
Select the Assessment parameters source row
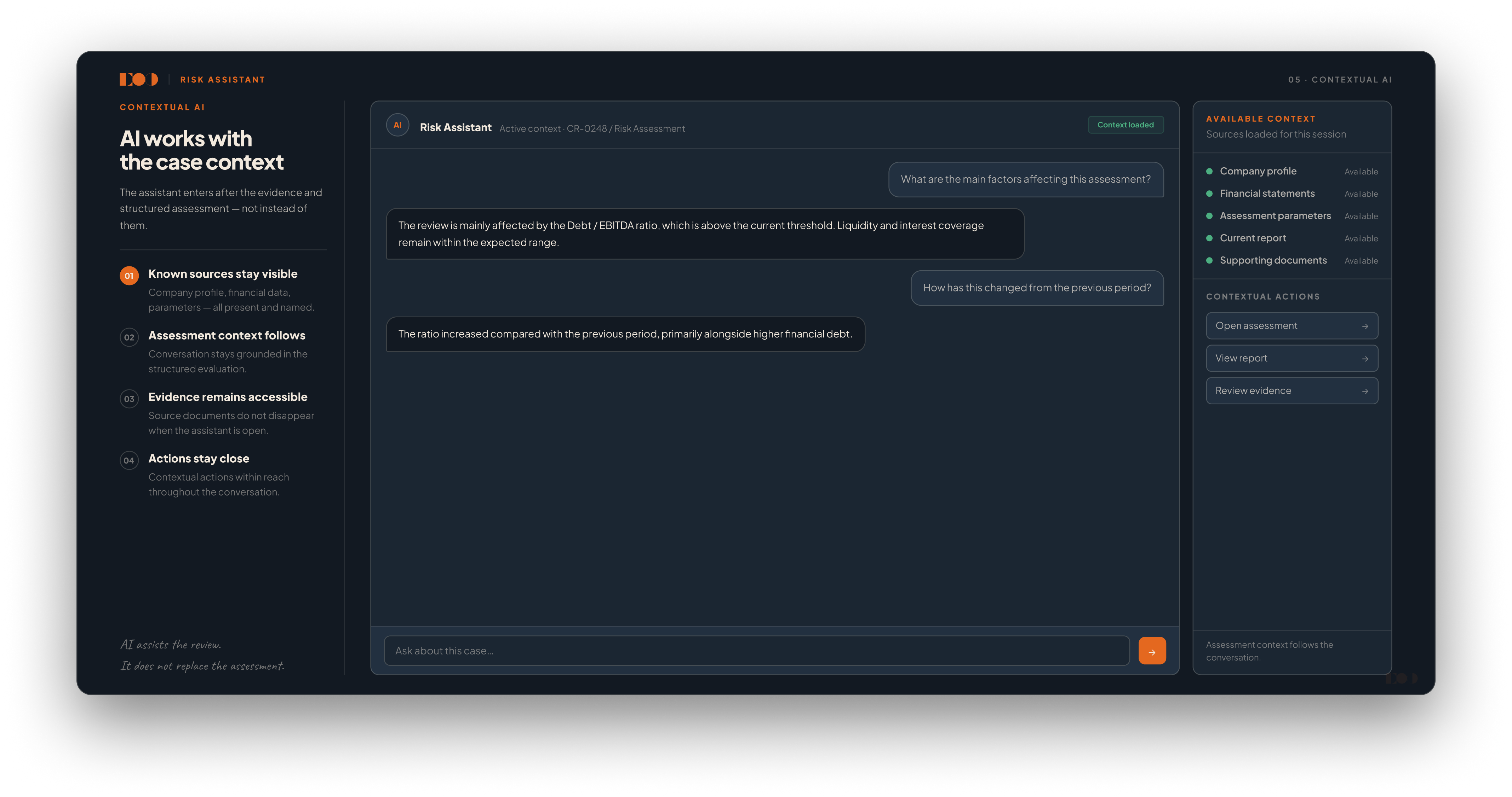[1291, 216]
